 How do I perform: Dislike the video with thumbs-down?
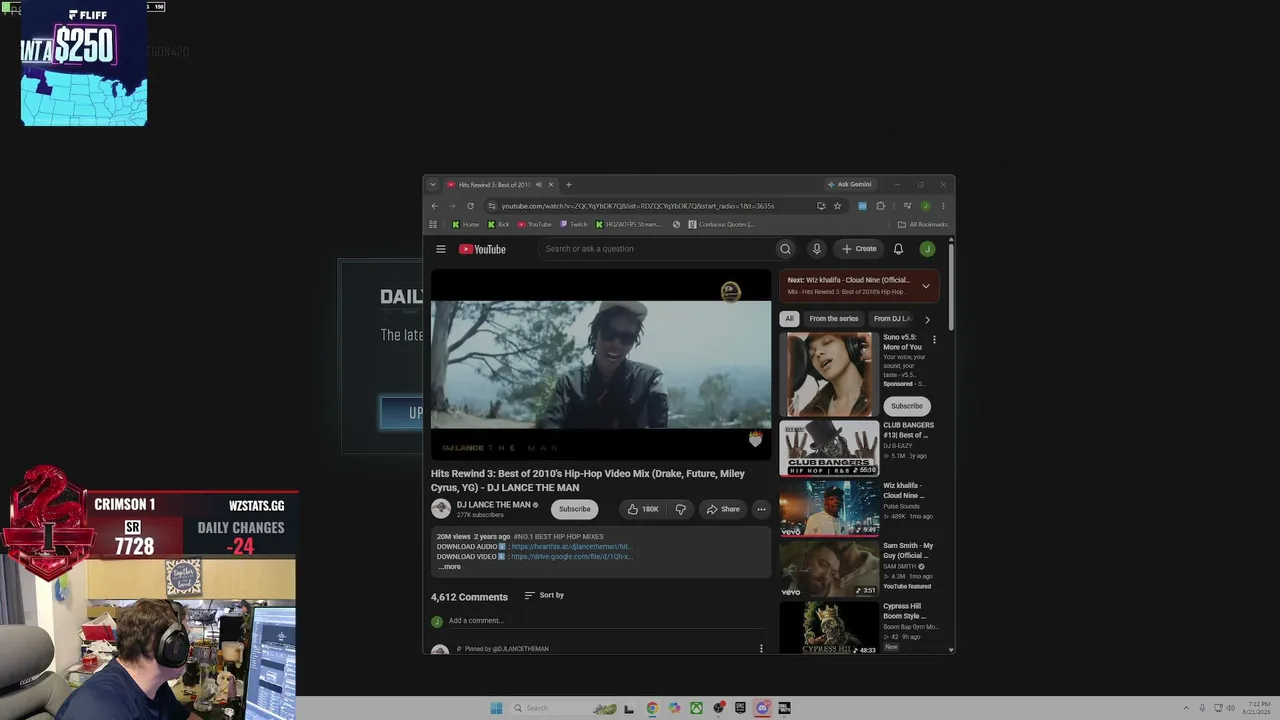(680, 509)
